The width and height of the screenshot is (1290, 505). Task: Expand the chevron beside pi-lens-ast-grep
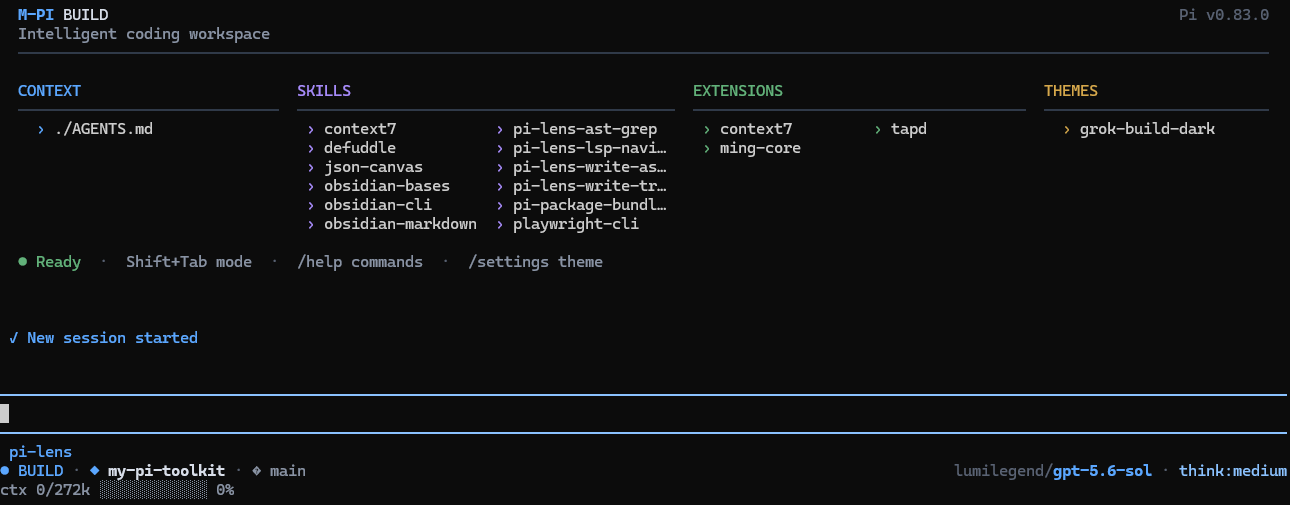coord(500,129)
